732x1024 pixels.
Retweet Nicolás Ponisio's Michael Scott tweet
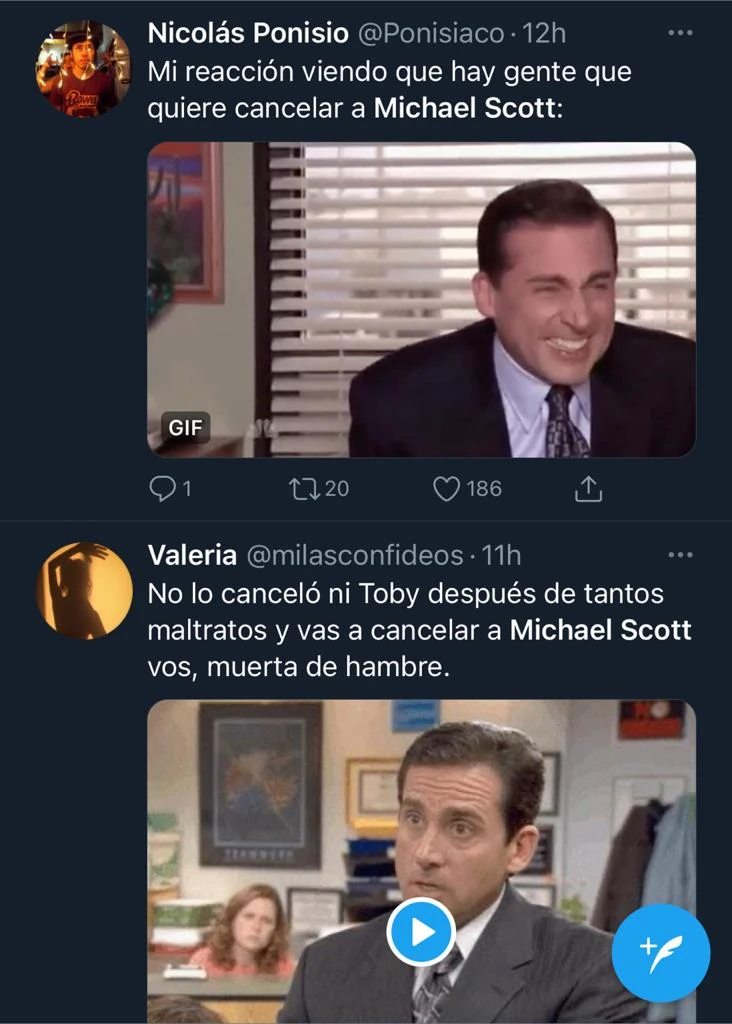301,488
